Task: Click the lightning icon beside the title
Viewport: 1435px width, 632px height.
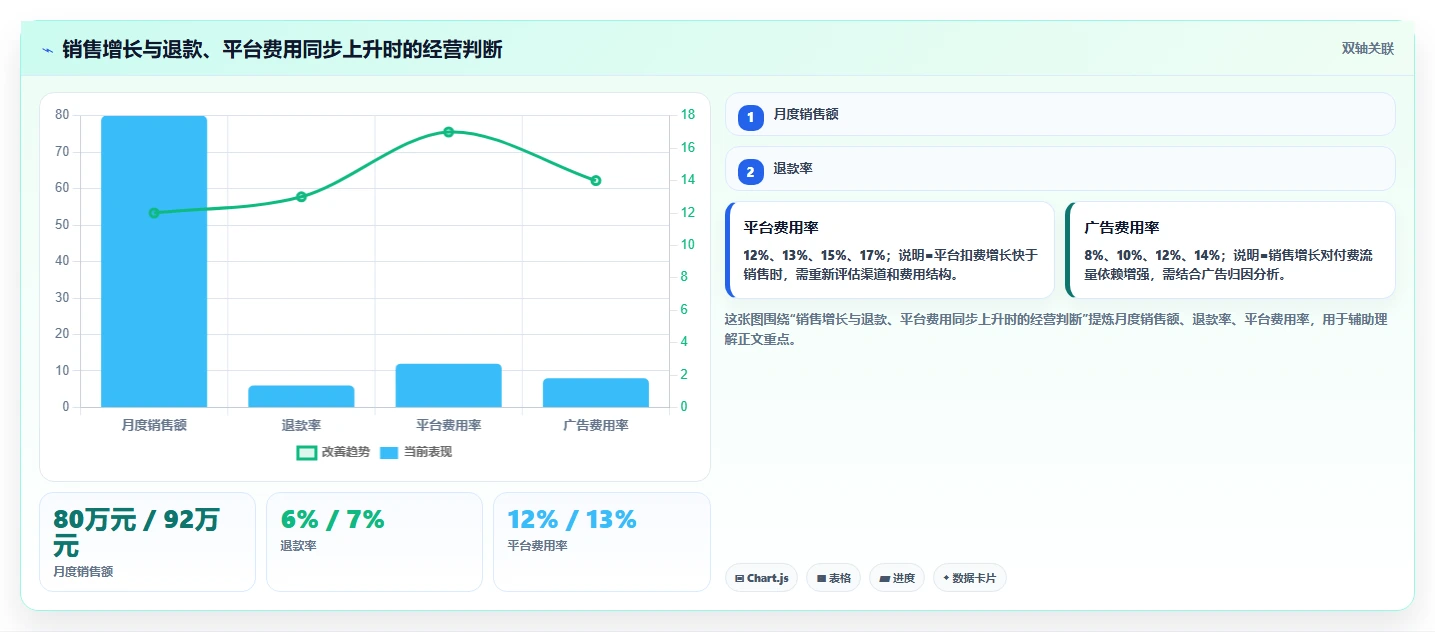Action: (47, 49)
